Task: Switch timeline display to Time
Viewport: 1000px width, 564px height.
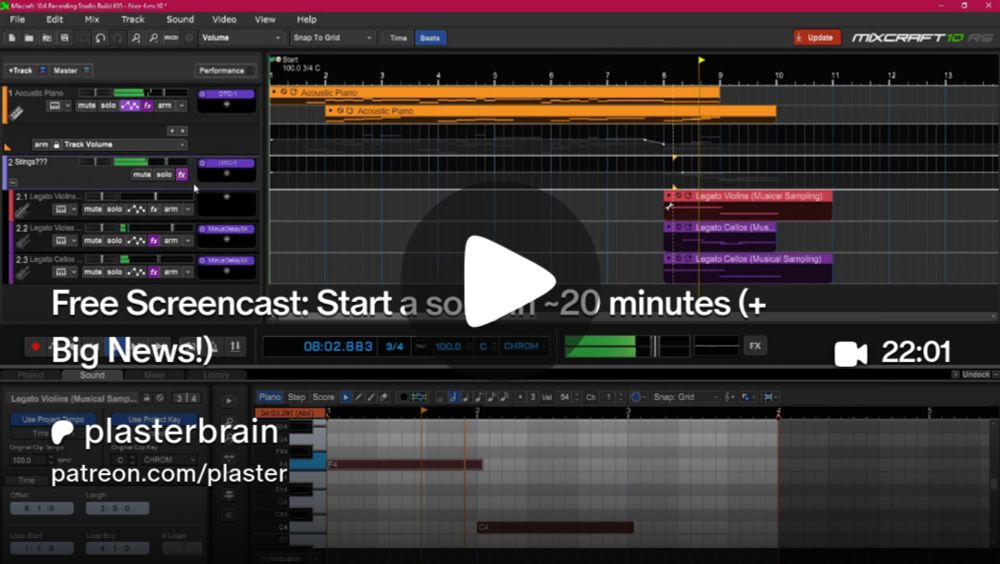Action: [398, 38]
